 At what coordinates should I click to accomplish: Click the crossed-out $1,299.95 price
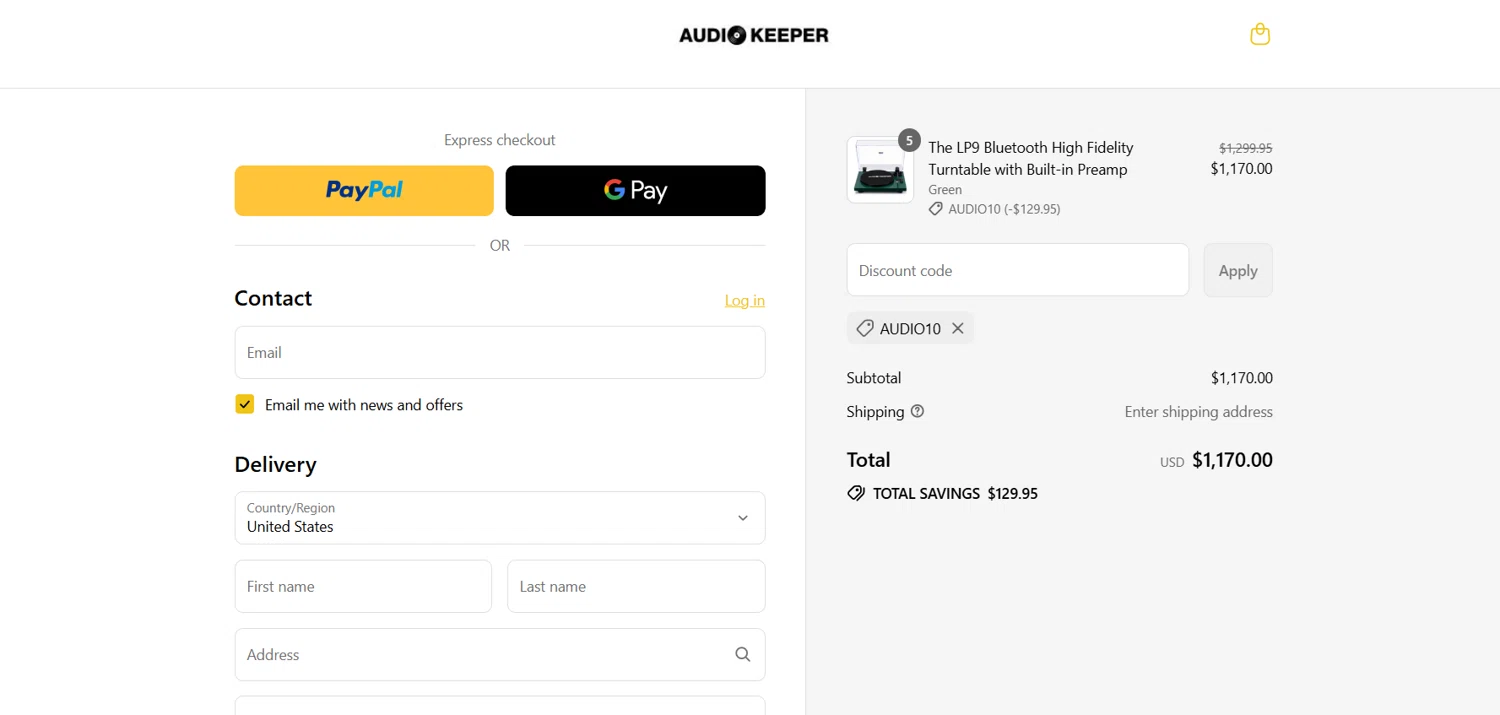pos(1246,148)
